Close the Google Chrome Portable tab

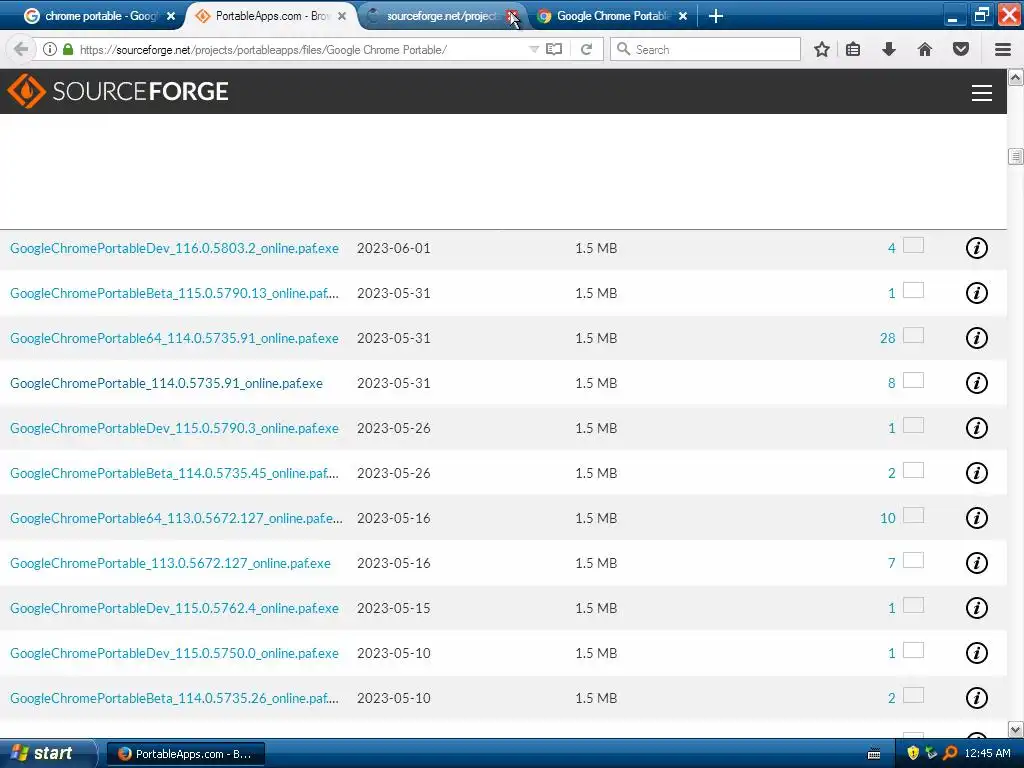pyautogui.click(x=683, y=16)
